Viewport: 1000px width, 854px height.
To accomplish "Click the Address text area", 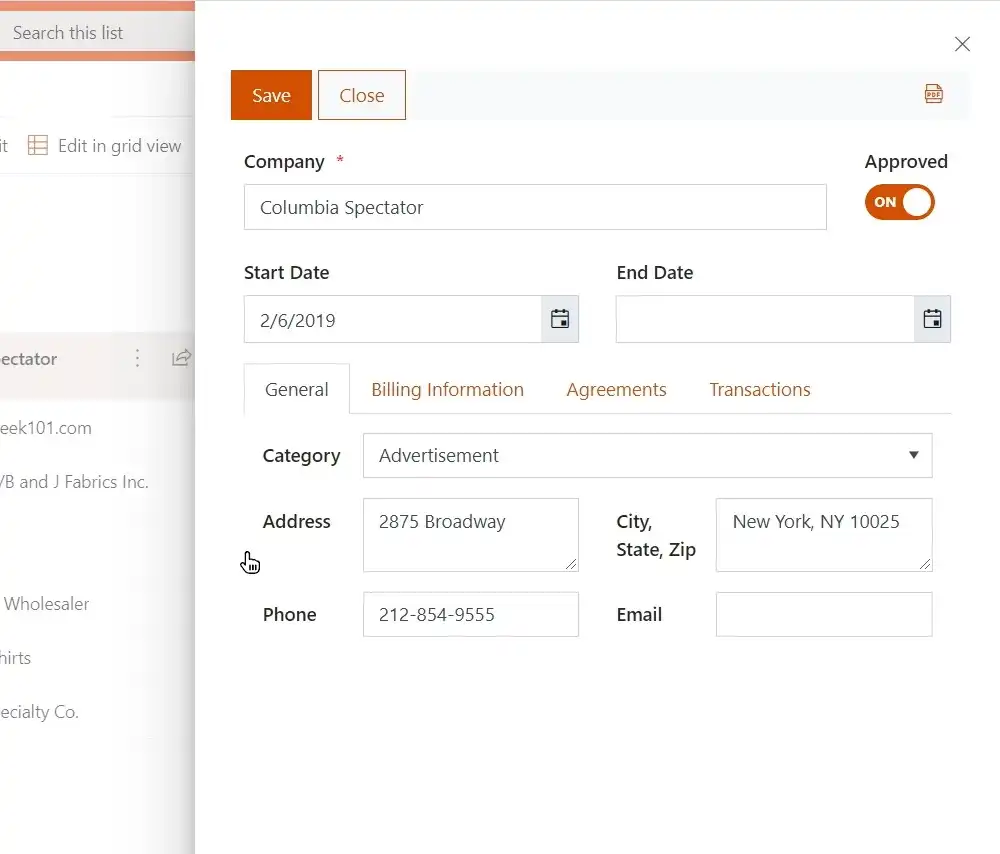I will click(x=471, y=535).
